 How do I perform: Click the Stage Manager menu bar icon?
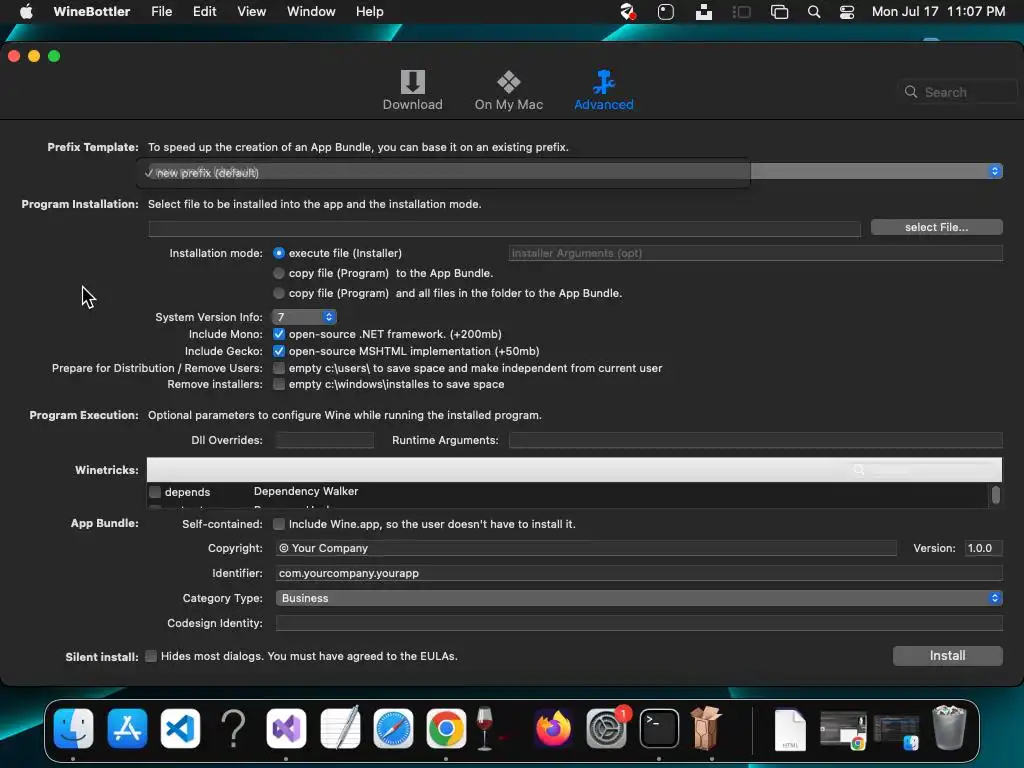click(x=741, y=12)
